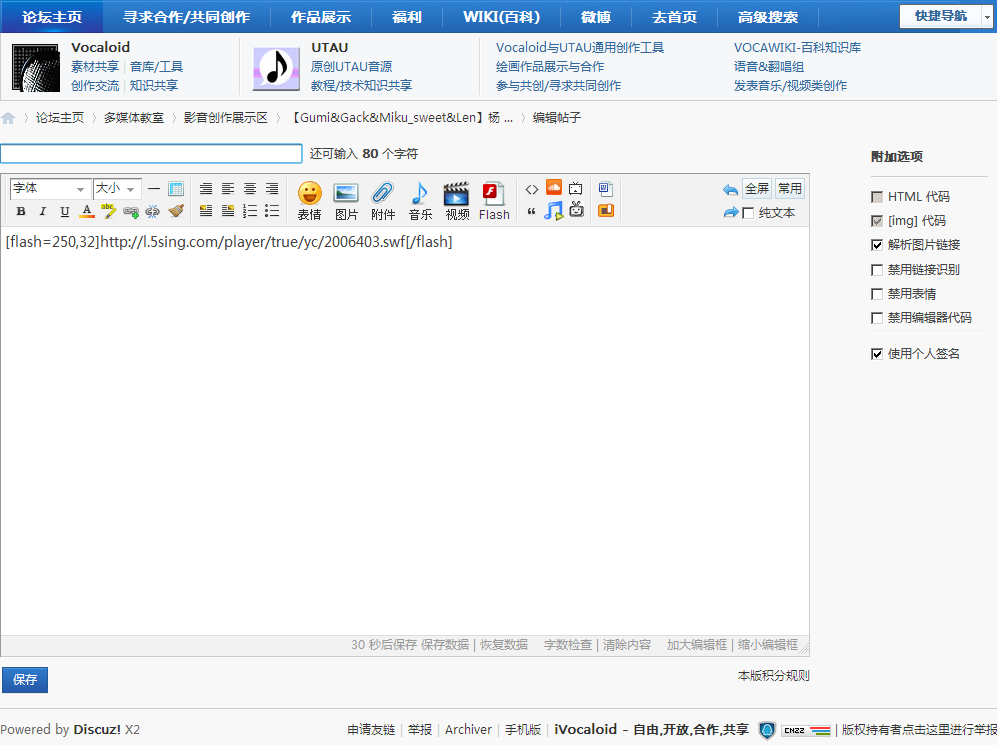
Task: Go to 作品展示 nav tab
Action: [321, 17]
